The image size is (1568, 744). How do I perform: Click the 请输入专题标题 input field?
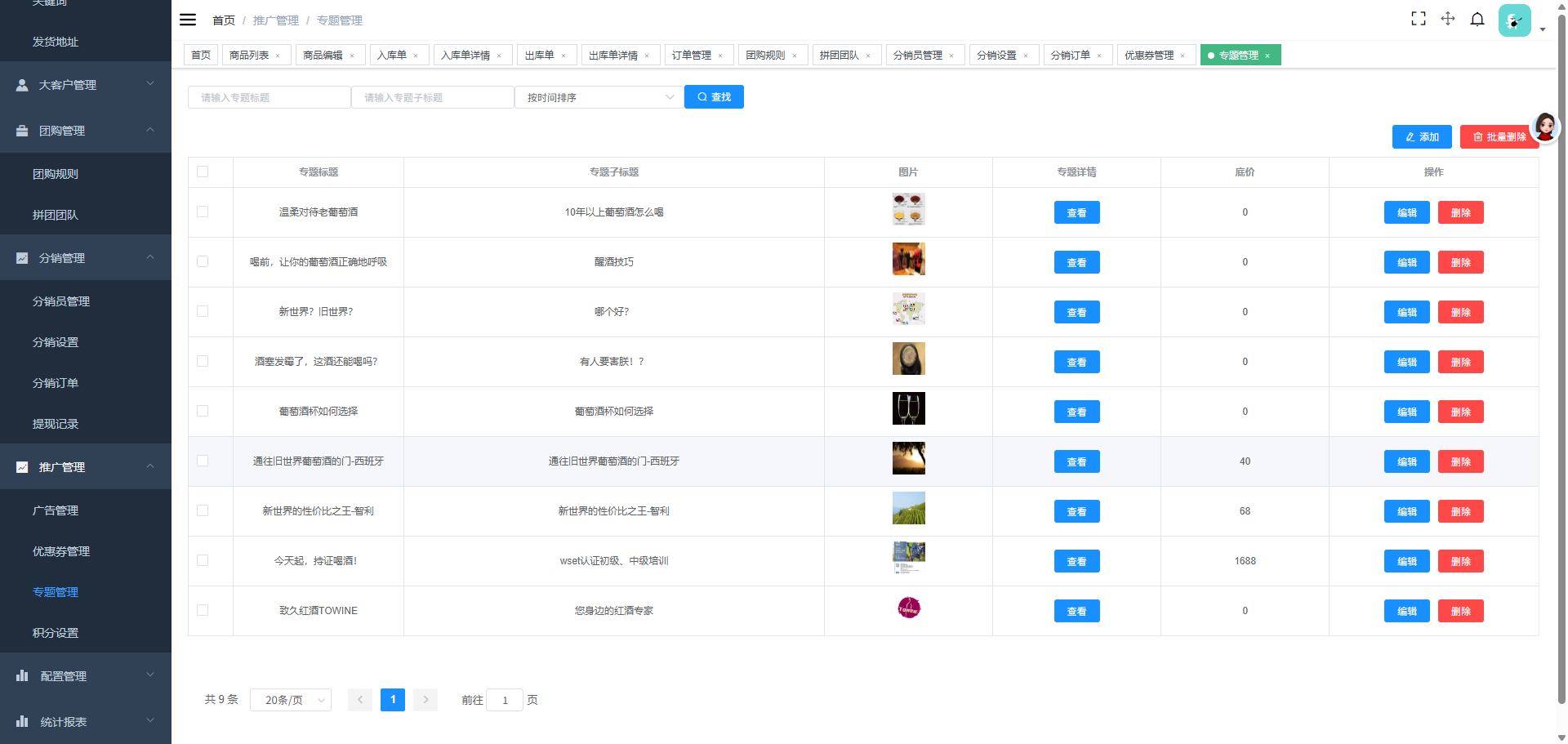[269, 97]
